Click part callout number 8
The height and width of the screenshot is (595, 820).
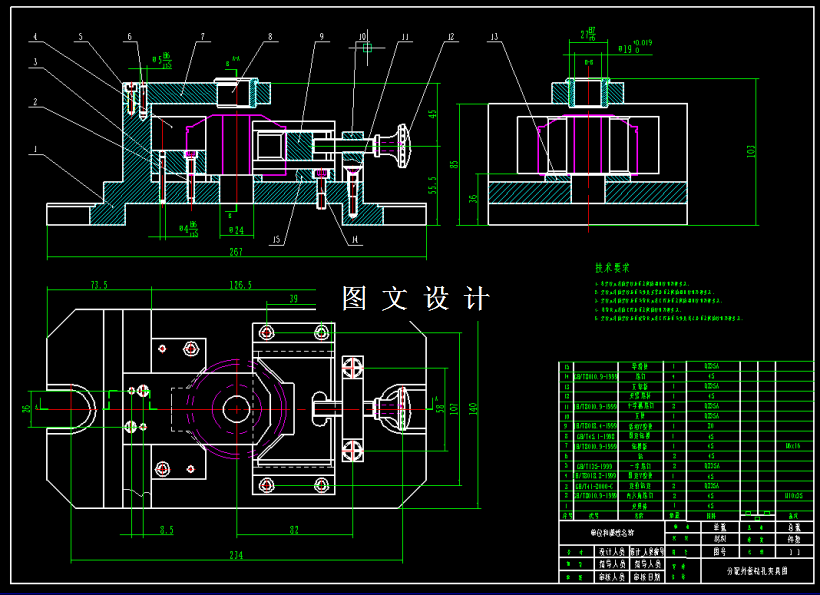[270, 37]
